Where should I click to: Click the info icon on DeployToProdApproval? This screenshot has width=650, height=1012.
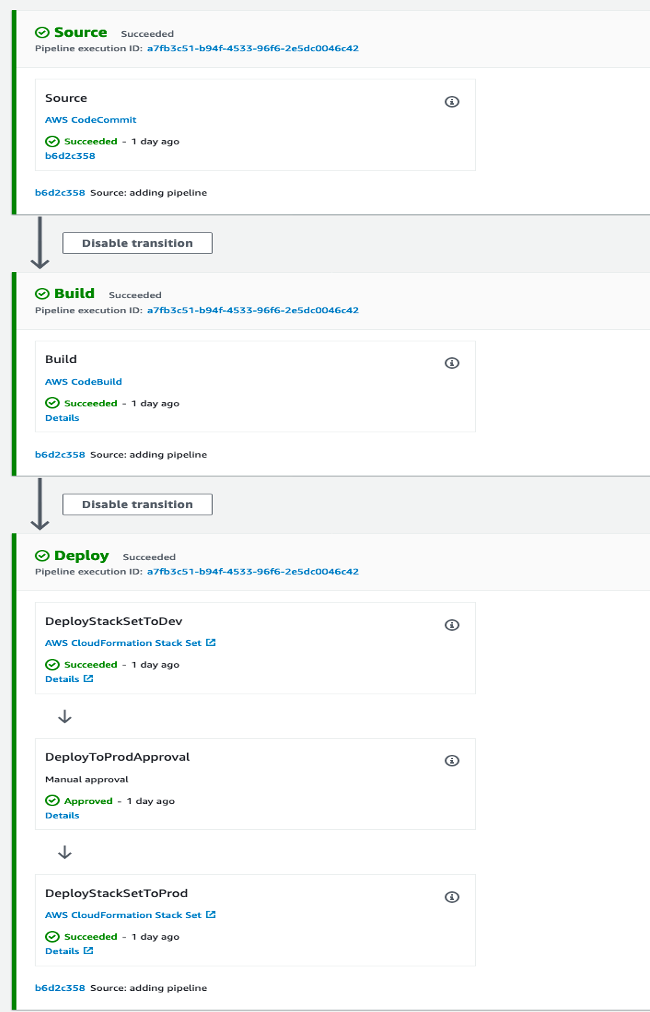451,758
